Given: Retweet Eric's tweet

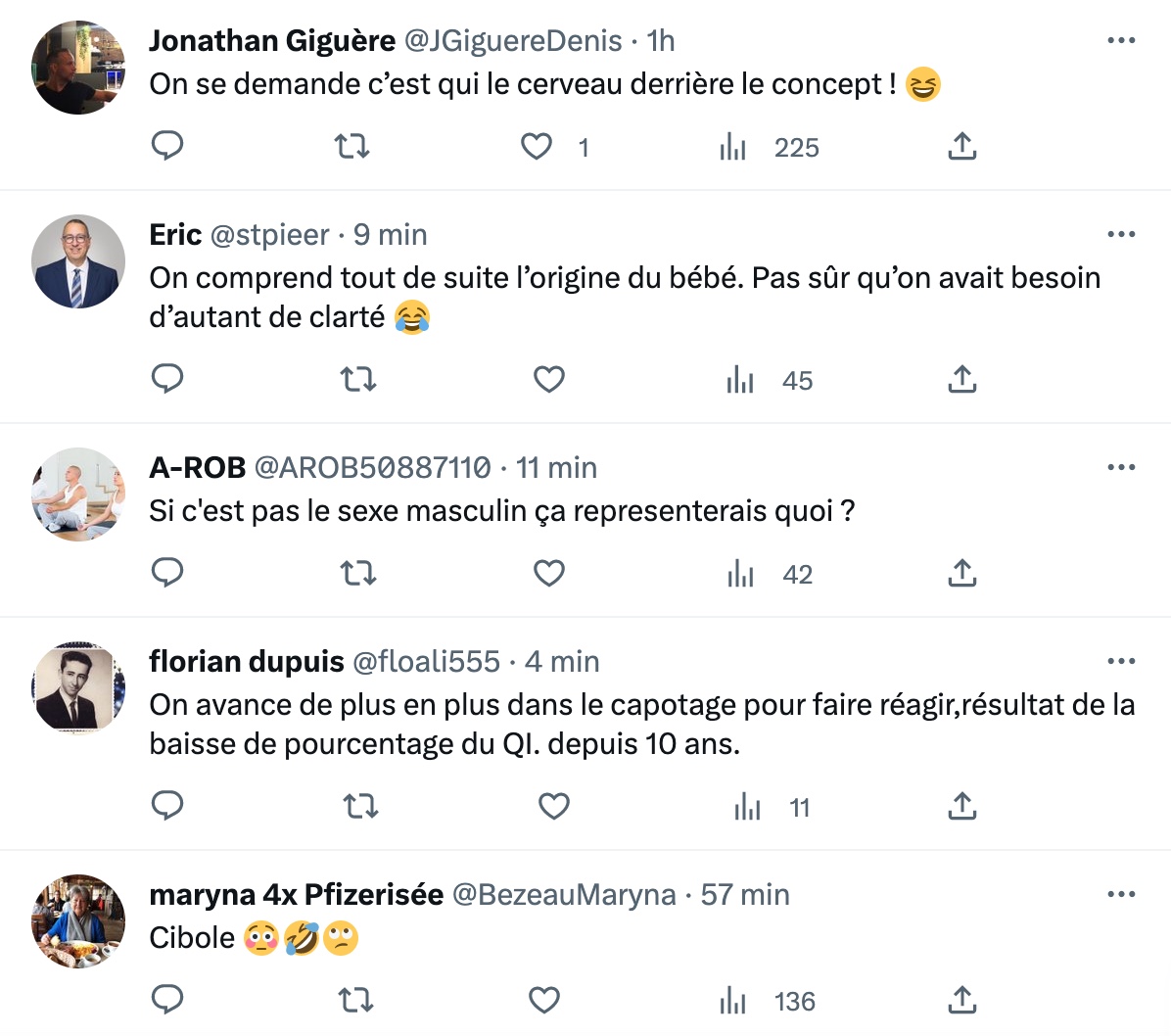Looking at the screenshot, I should [358, 379].
